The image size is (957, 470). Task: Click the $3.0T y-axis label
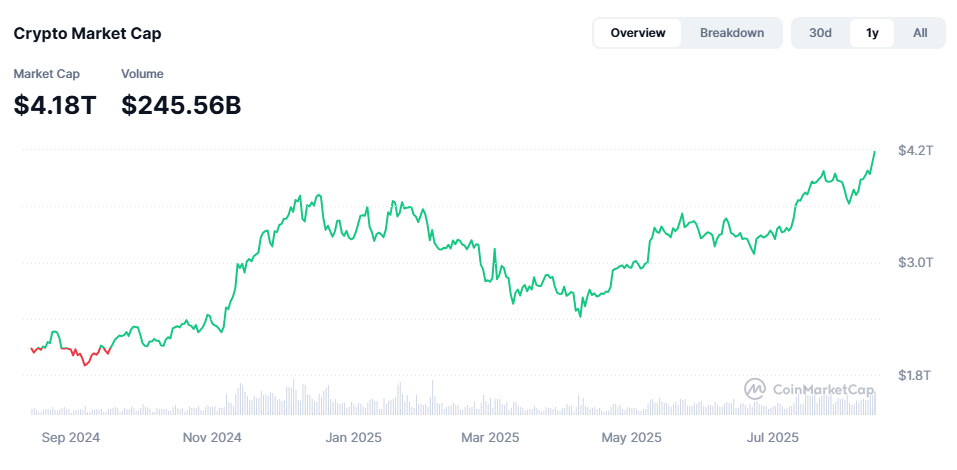(x=915, y=262)
